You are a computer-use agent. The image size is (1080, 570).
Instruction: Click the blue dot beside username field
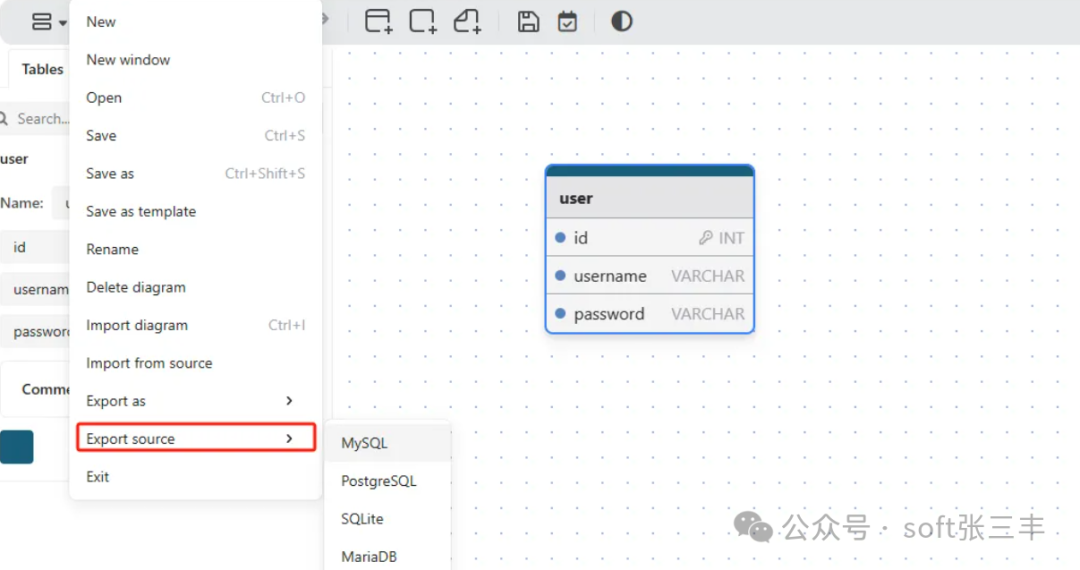[x=560, y=275]
